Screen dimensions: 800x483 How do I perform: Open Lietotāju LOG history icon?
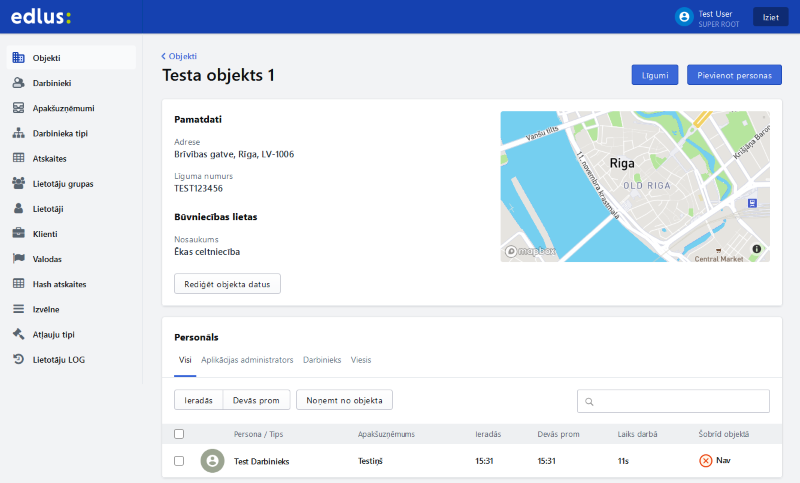[18, 358]
